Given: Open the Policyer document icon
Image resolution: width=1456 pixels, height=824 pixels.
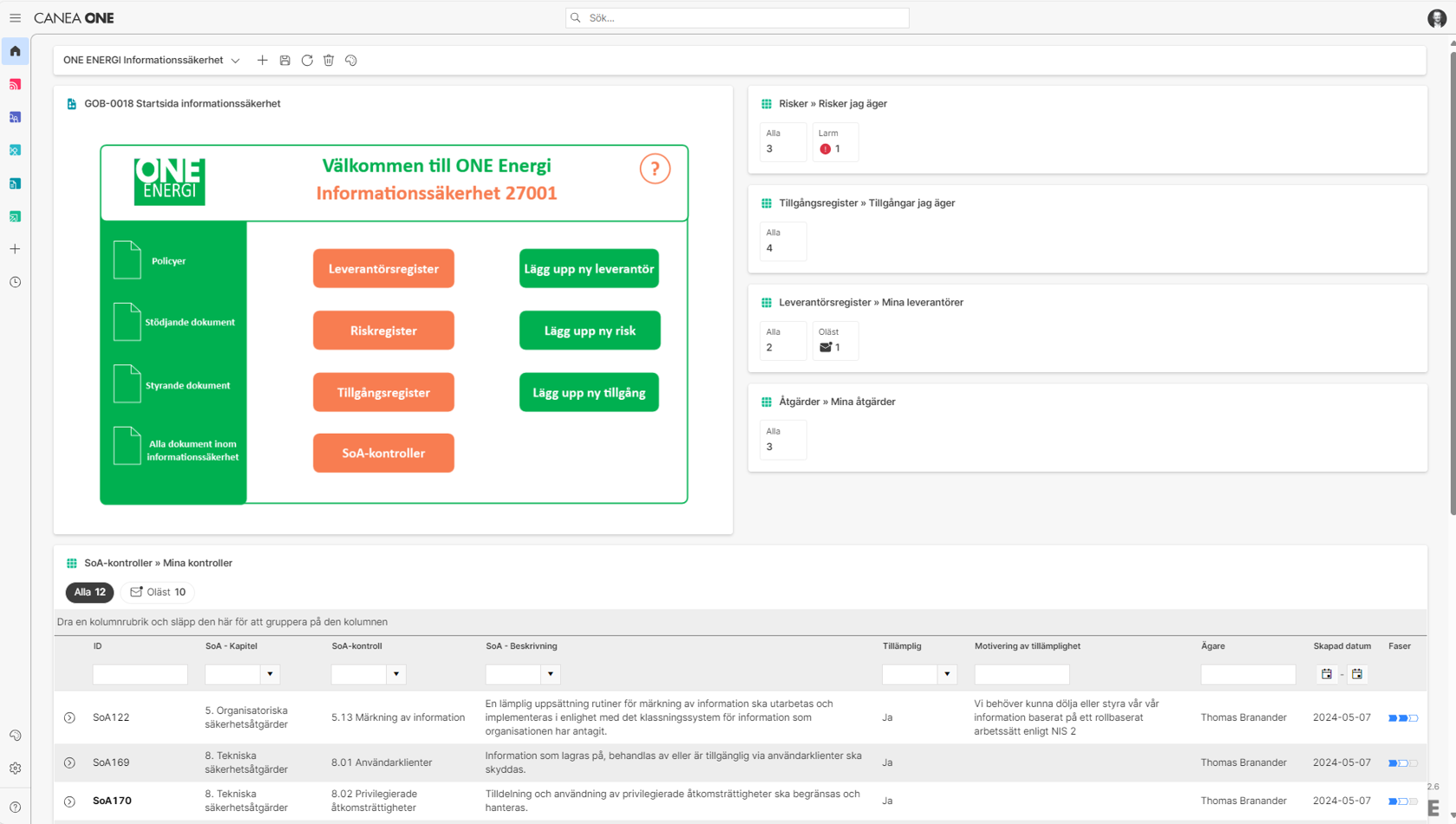Looking at the screenshot, I should pyautogui.click(x=127, y=260).
